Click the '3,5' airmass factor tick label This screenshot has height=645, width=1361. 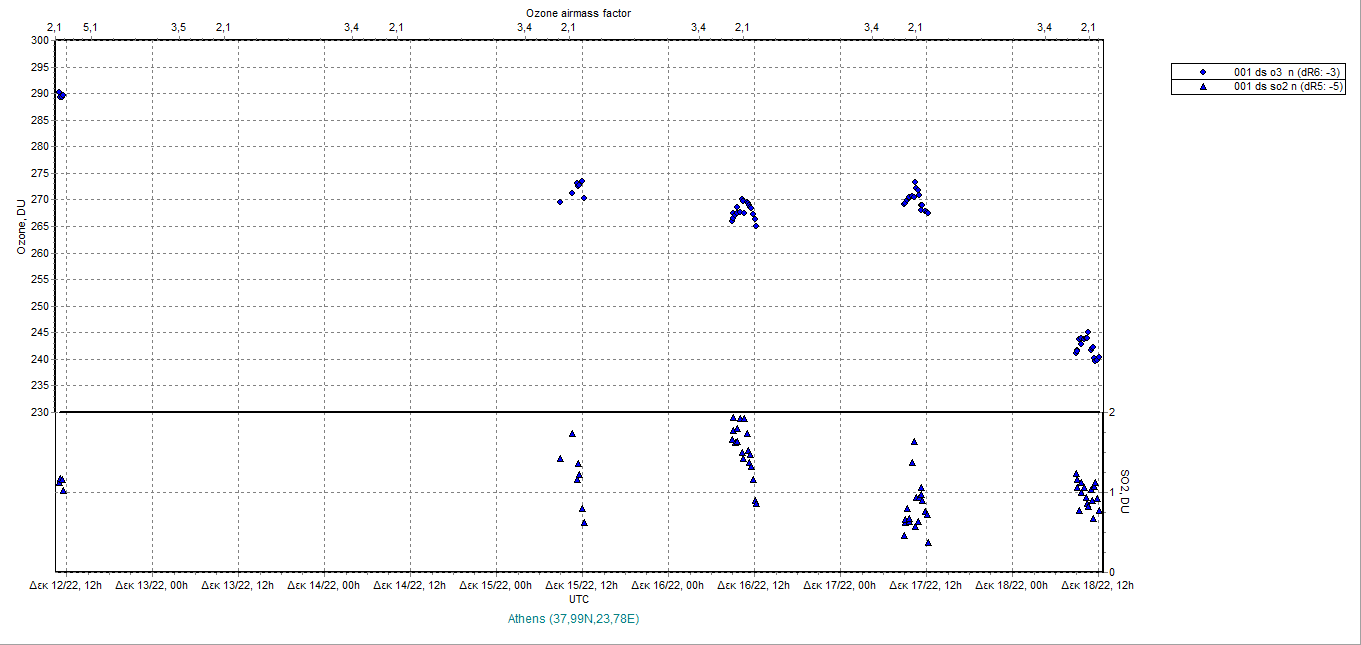(x=178, y=27)
